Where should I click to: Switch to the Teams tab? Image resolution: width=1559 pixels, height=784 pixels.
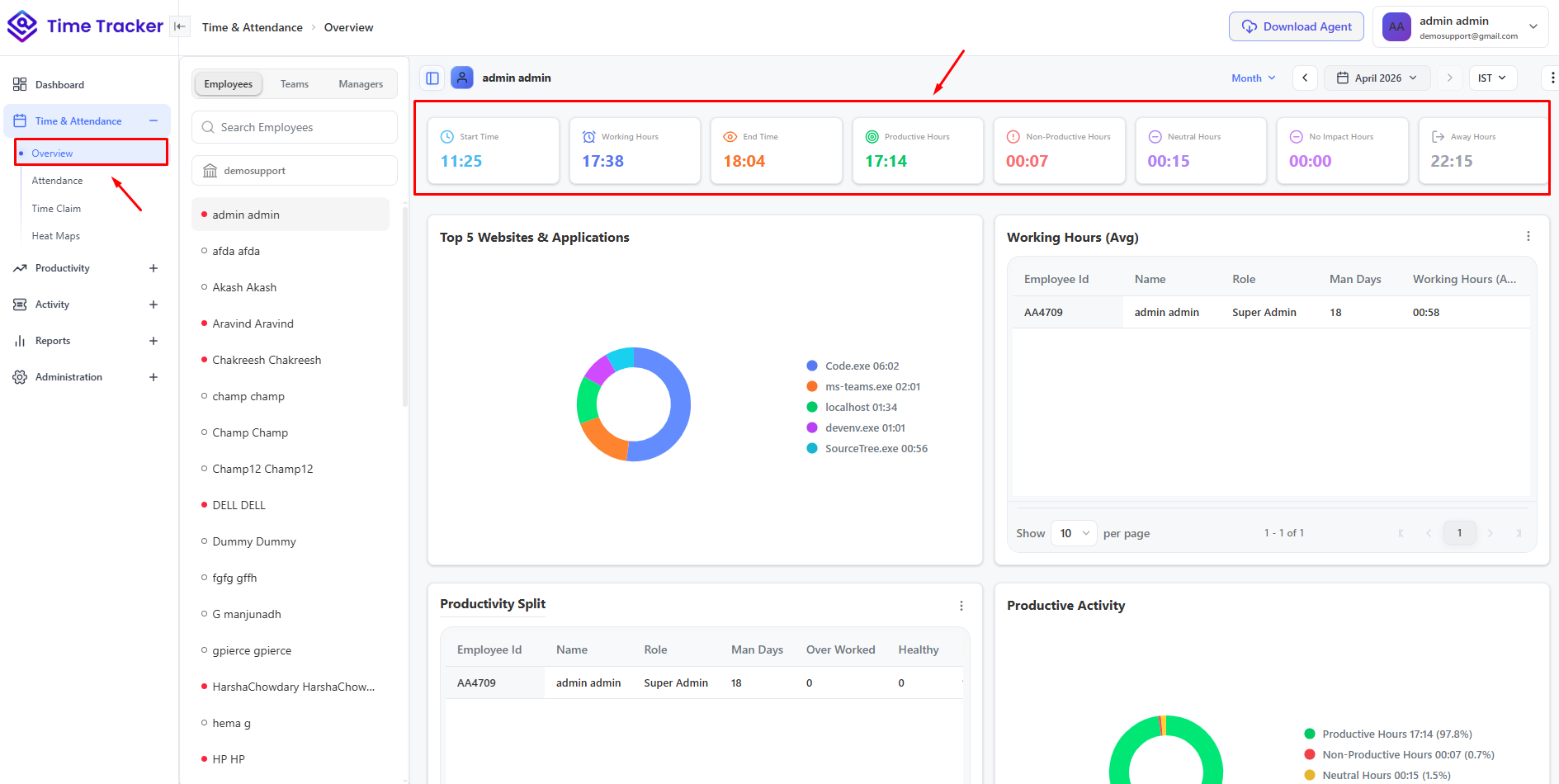pos(295,84)
